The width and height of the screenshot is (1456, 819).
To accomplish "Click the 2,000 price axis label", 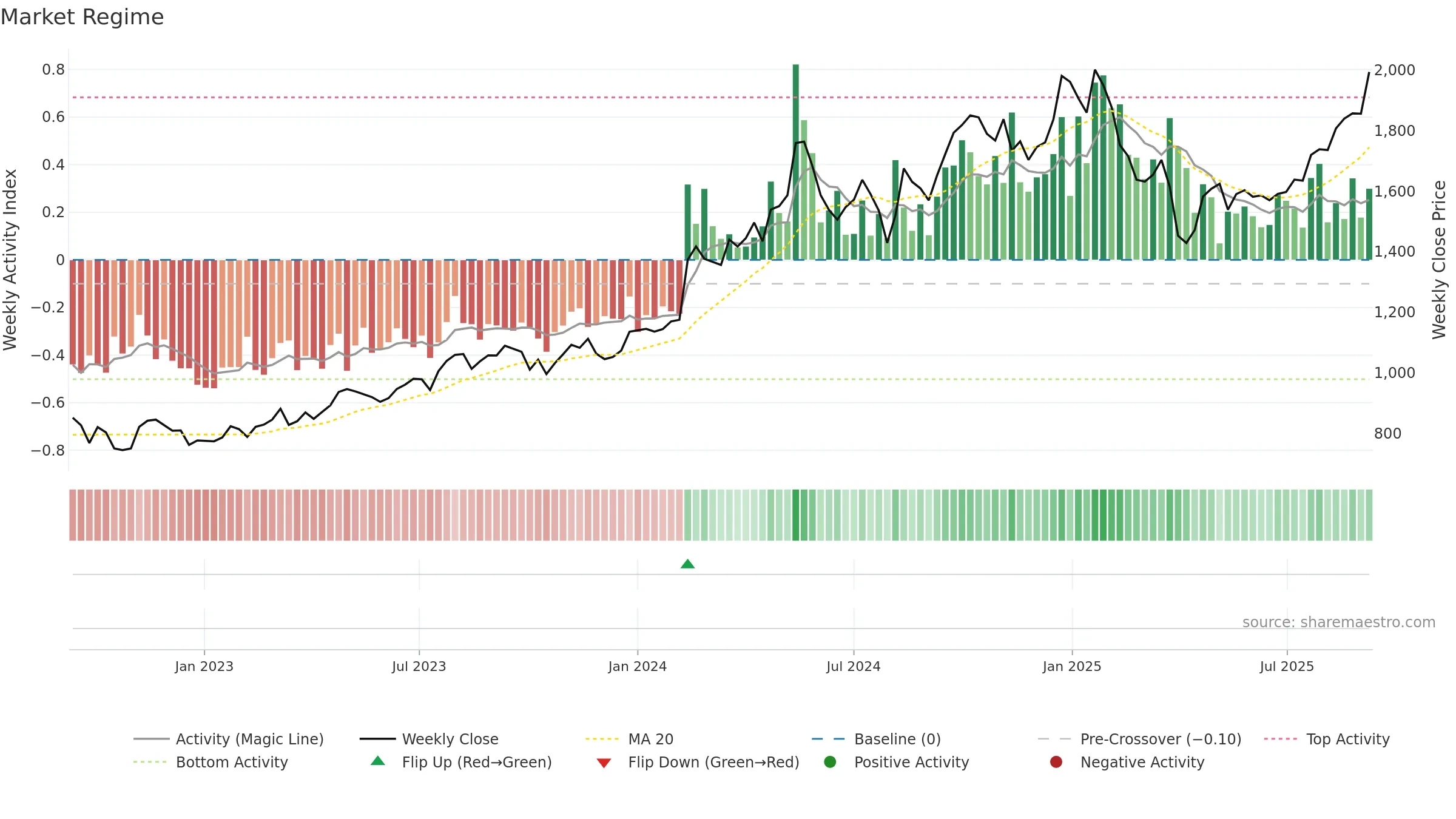I will 1395,70.
